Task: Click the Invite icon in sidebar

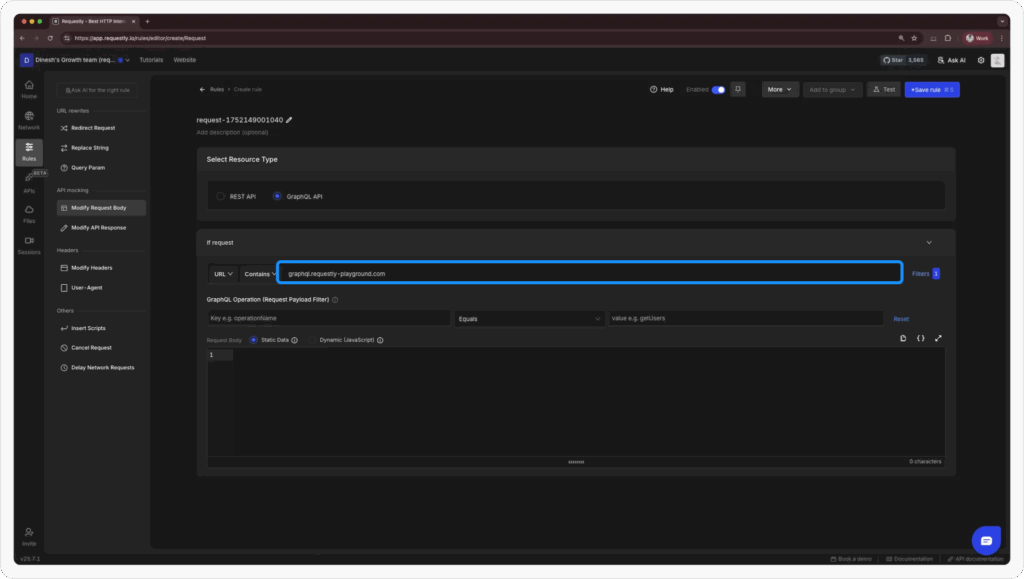Action: pos(29,537)
